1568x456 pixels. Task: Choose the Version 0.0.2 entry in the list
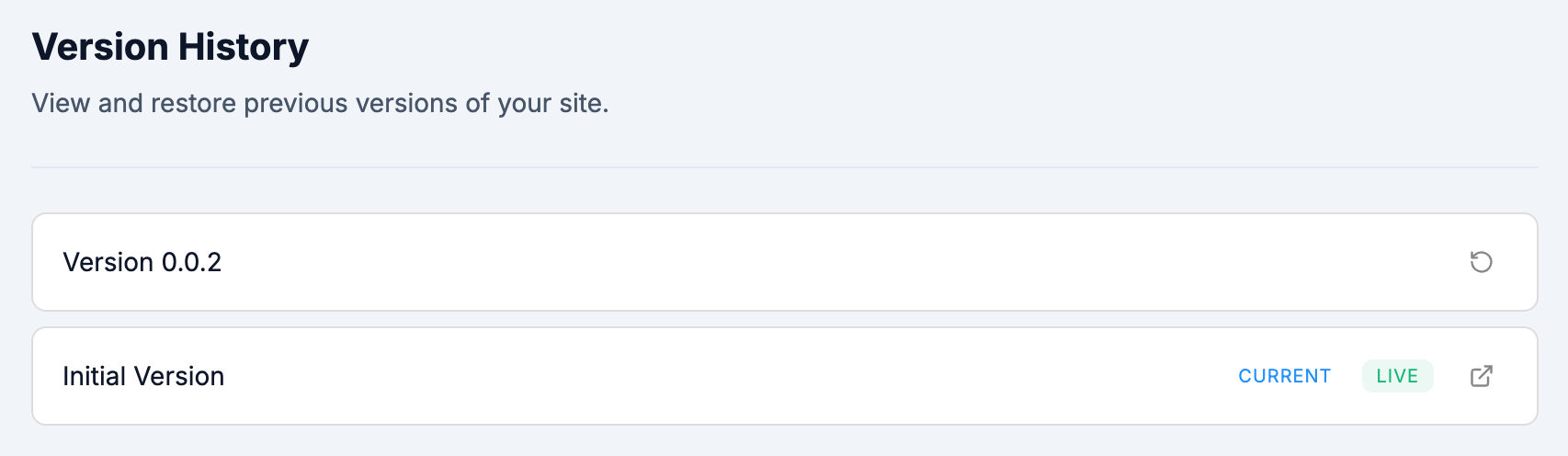point(142,262)
